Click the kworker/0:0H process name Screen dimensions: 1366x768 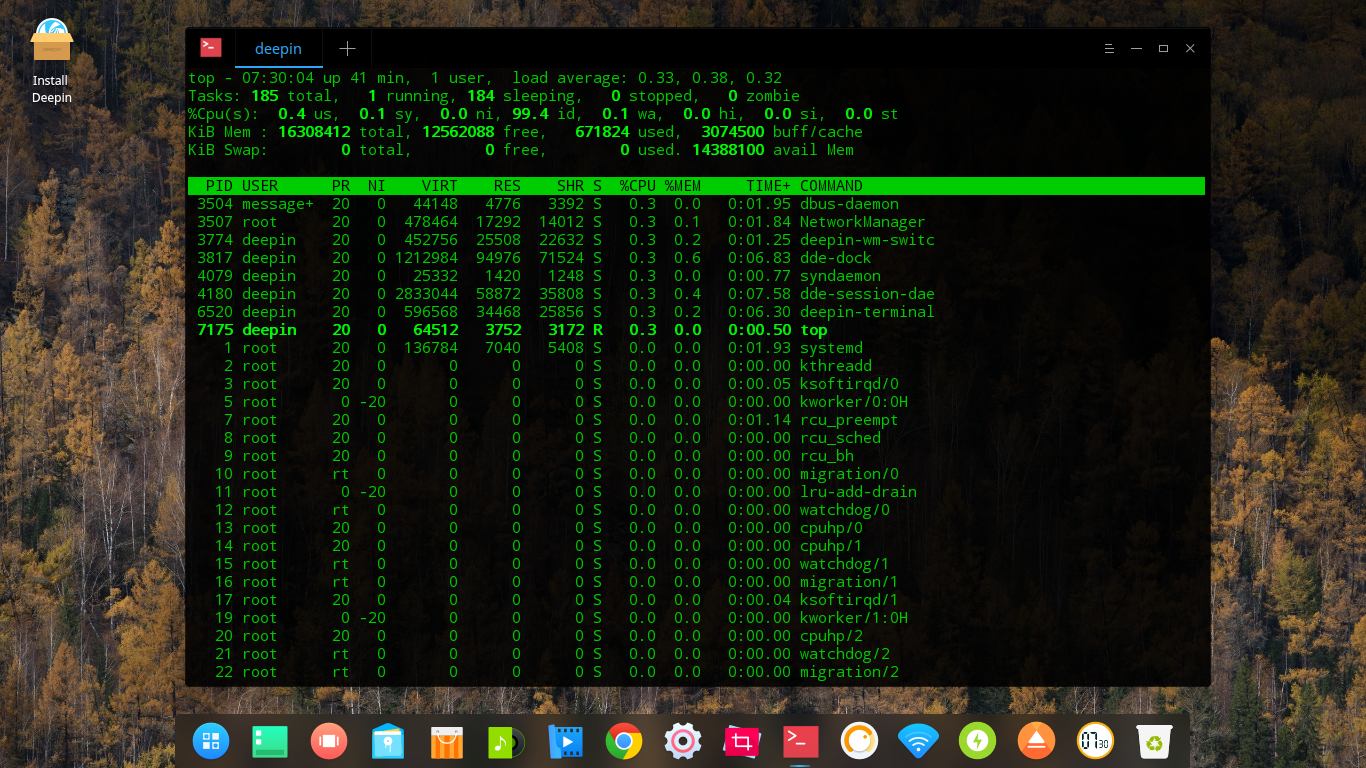[854, 402]
